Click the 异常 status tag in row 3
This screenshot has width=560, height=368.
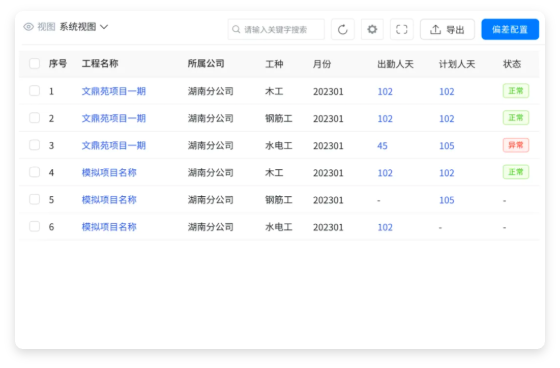[x=516, y=145]
